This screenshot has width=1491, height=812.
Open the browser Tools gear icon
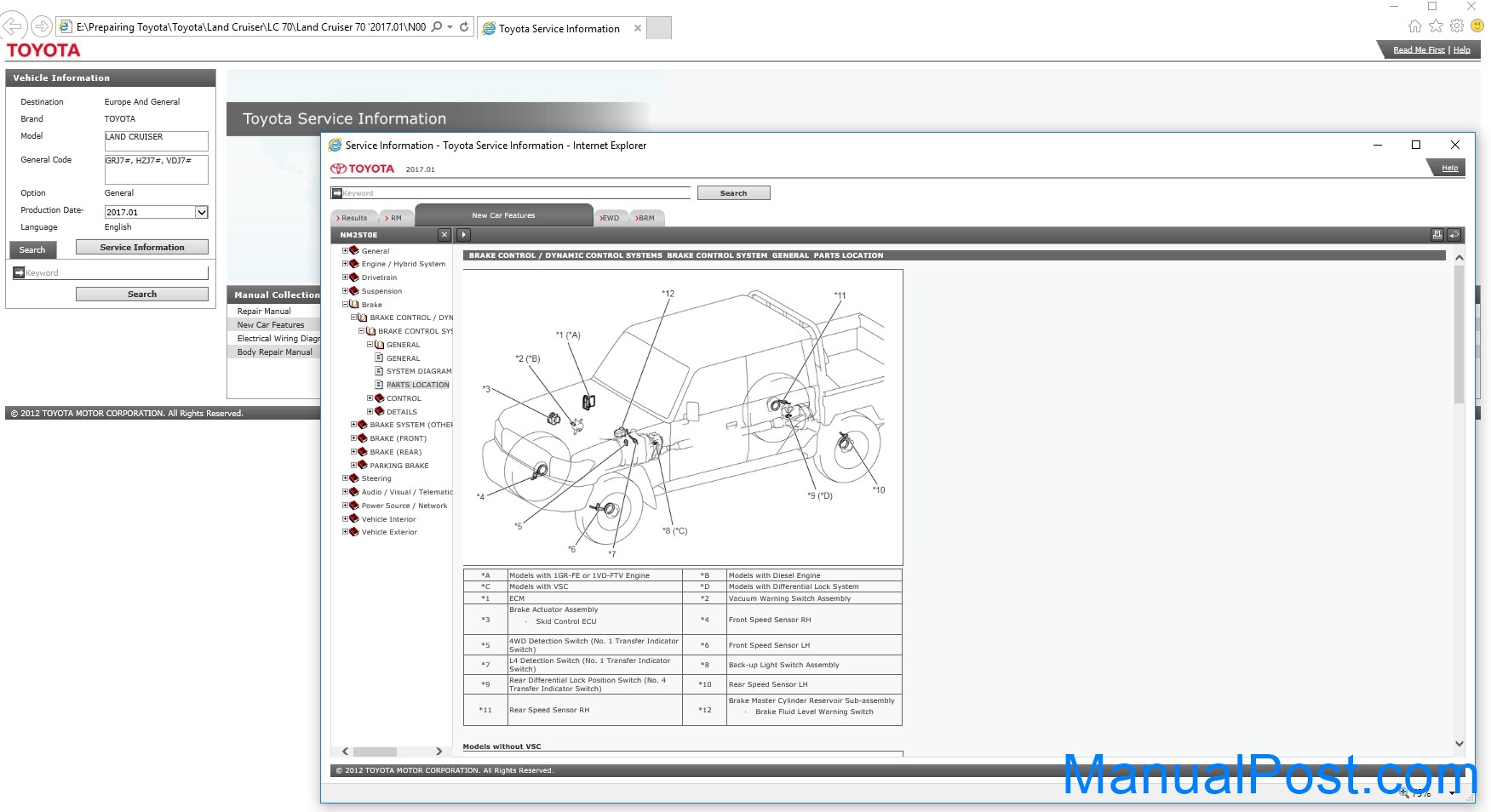click(1457, 26)
